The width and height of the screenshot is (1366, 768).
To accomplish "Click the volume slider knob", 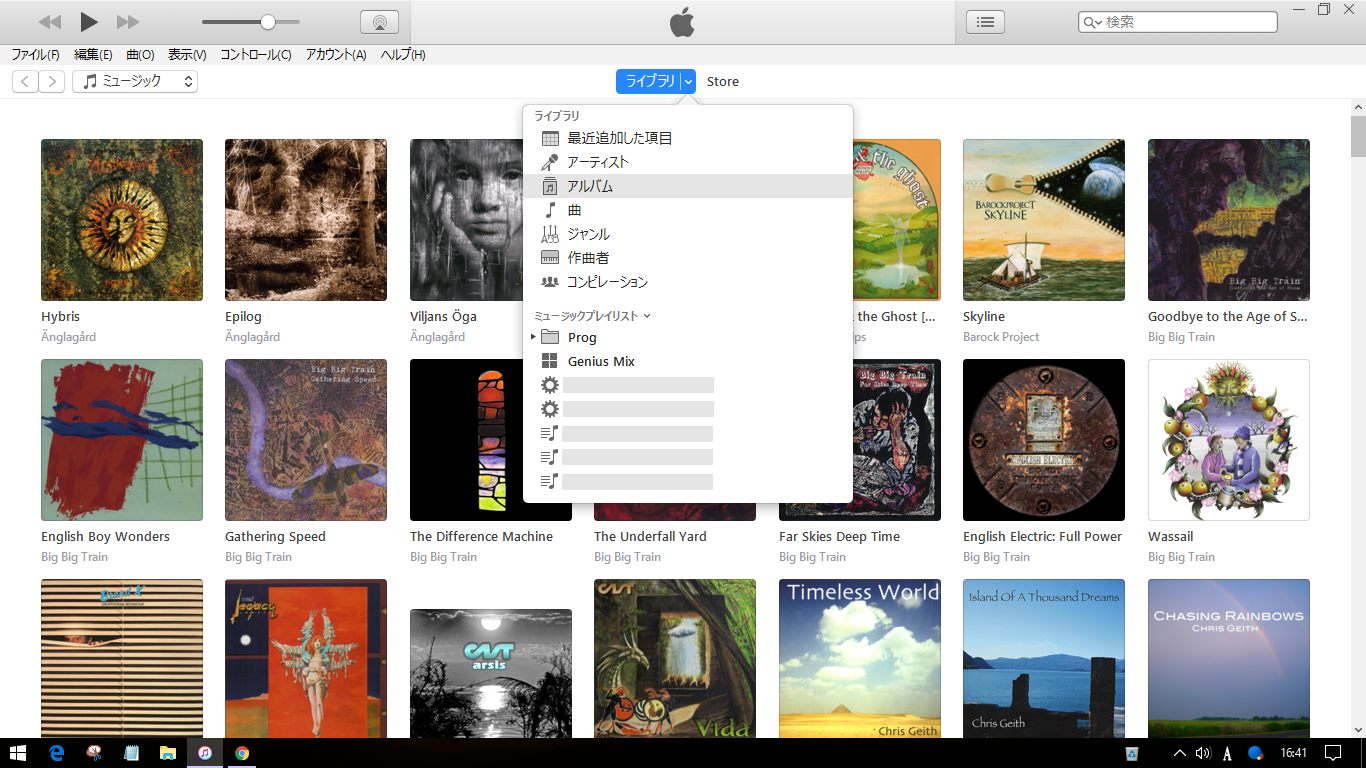I will coord(268,22).
